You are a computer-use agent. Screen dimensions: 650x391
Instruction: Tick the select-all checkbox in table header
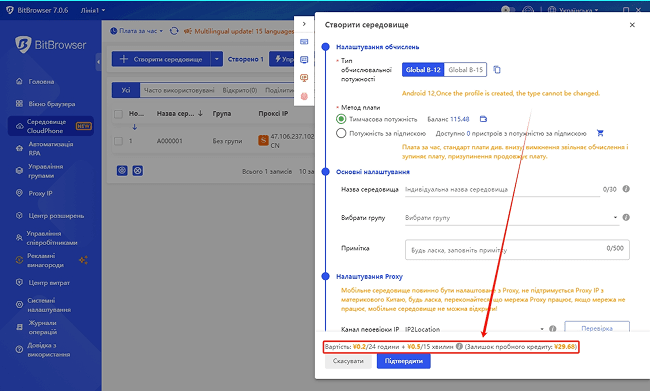click(119, 114)
